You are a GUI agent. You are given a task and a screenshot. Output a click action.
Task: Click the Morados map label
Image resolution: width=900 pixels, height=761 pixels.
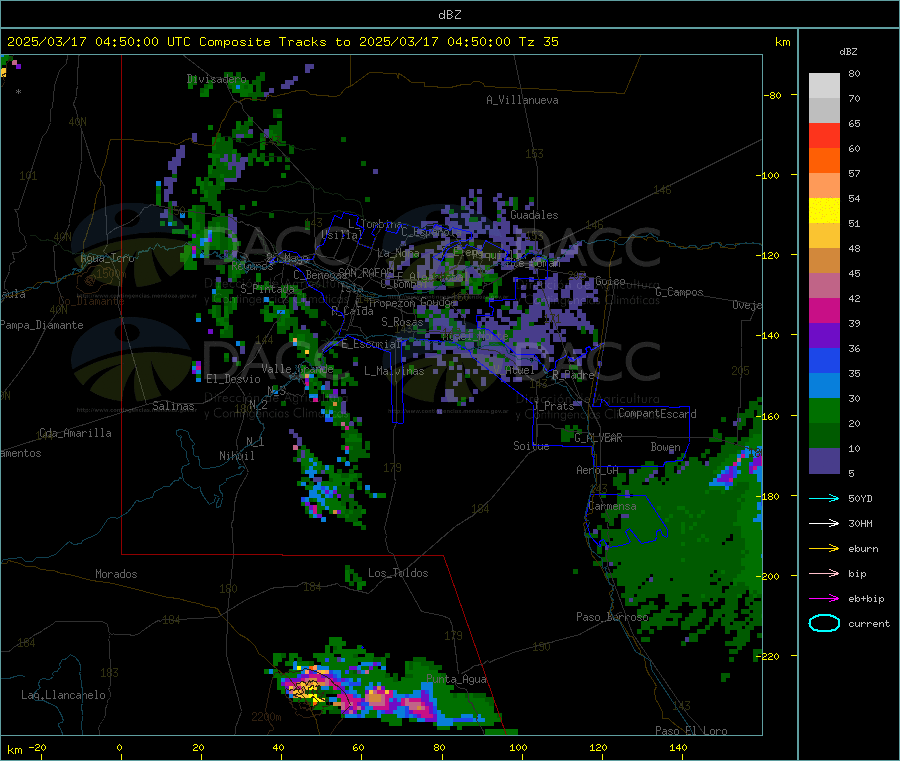pos(116,574)
